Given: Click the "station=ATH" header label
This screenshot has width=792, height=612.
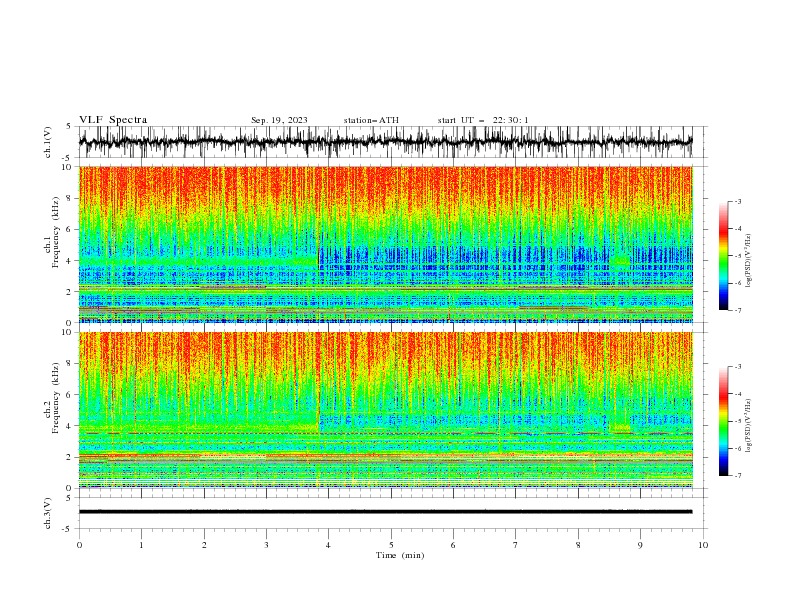Looking at the screenshot, I should (371, 120).
